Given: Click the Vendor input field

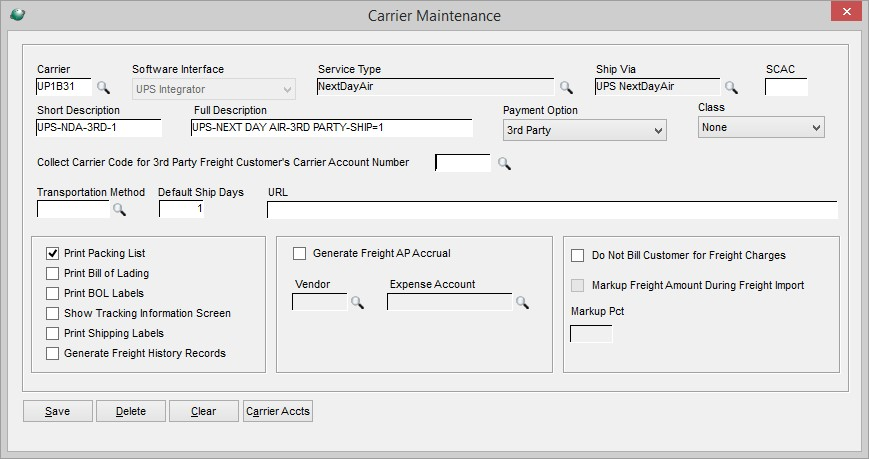Looking at the screenshot, I should point(320,302).
